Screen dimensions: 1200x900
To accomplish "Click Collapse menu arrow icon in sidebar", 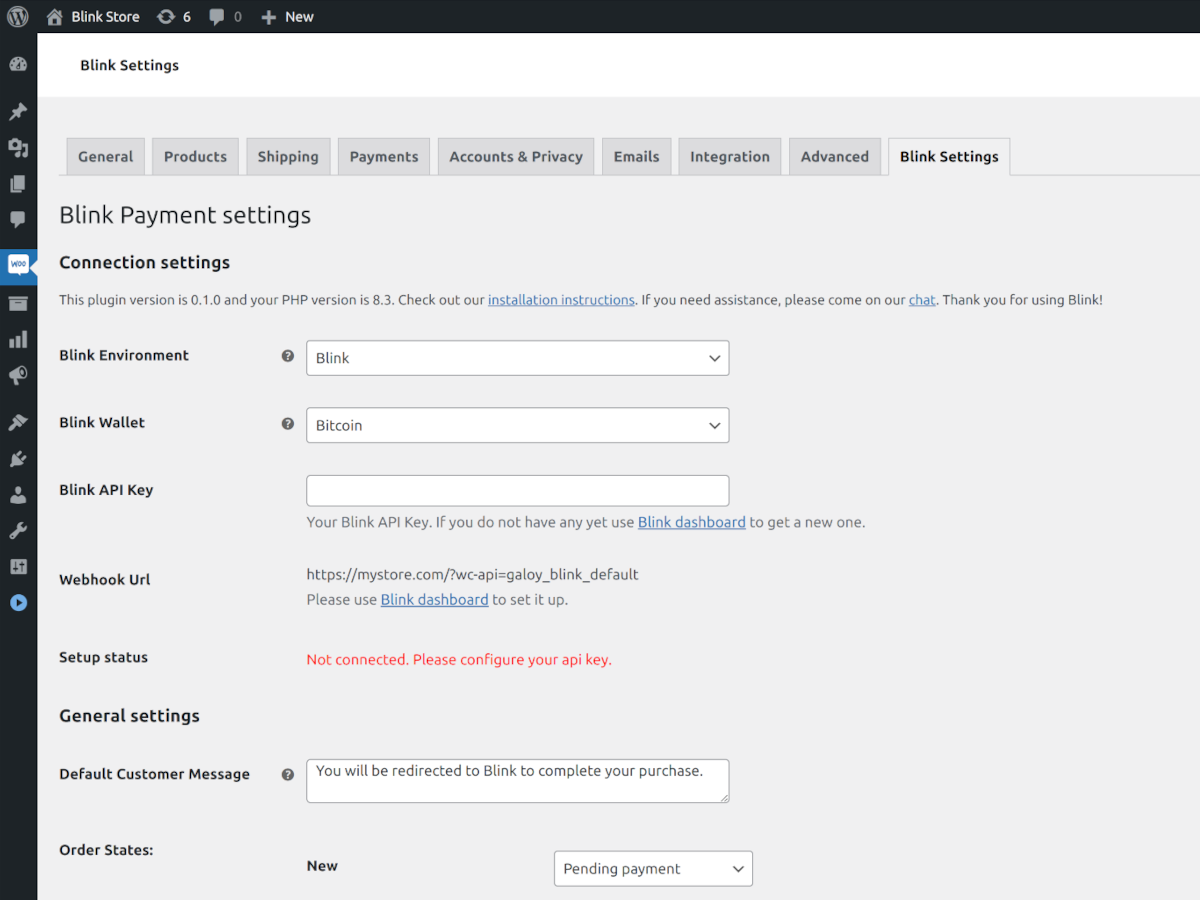I will pos(18,603).
